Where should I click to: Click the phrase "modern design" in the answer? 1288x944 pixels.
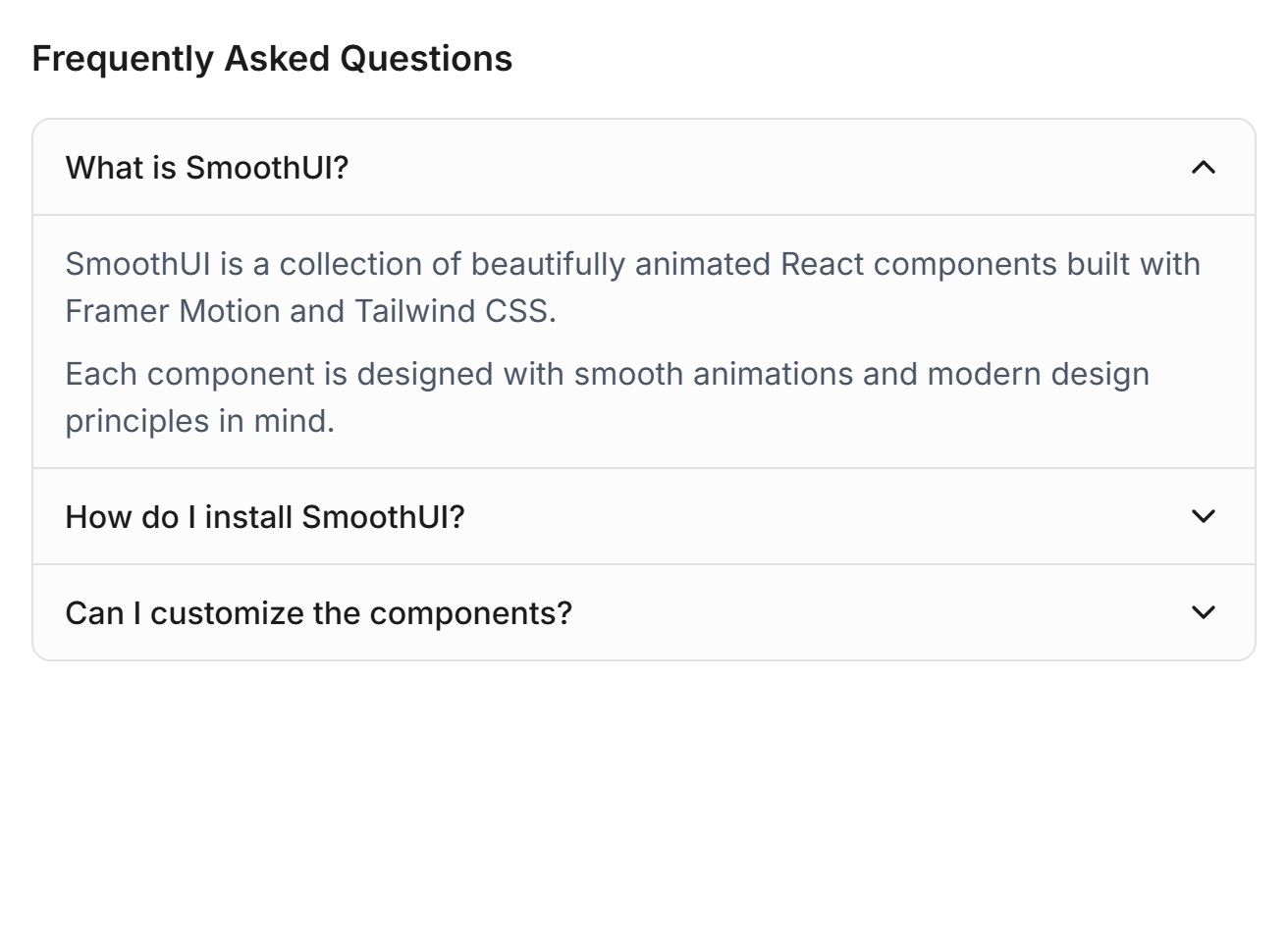coord(1038,374)
